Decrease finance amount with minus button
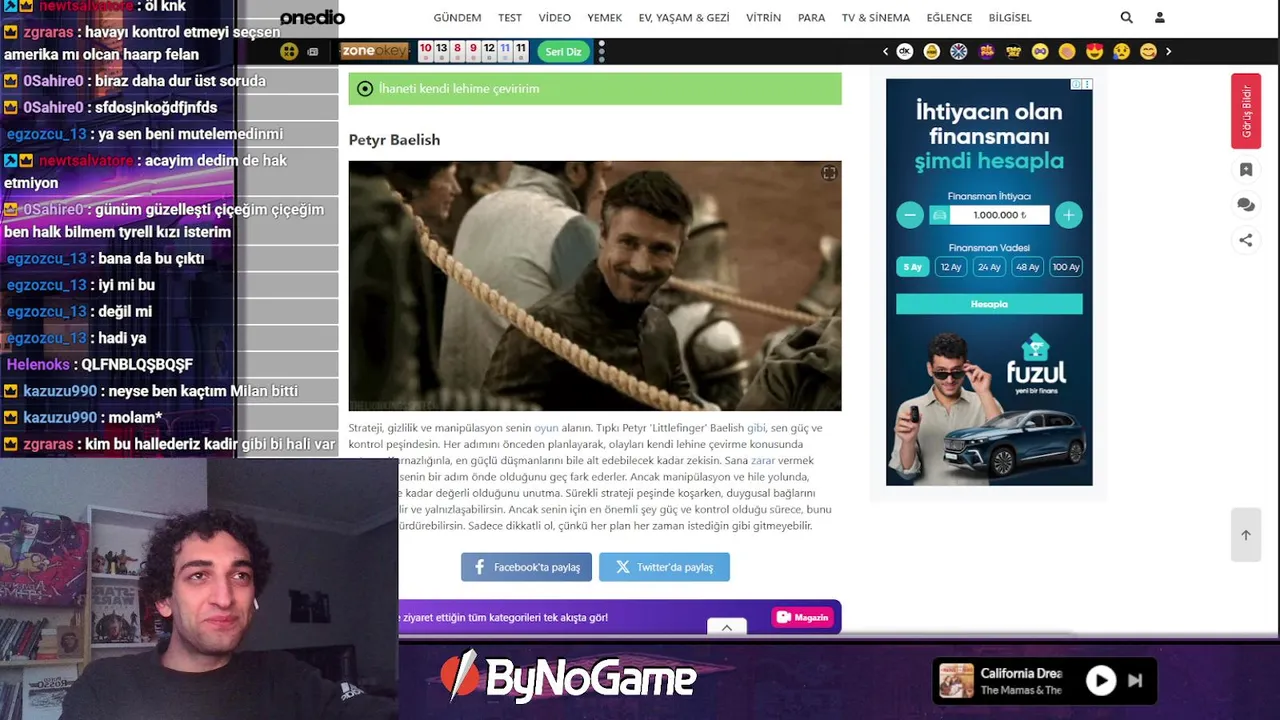The height and width of the screenshot is (720, 1280). coord(910,215)
